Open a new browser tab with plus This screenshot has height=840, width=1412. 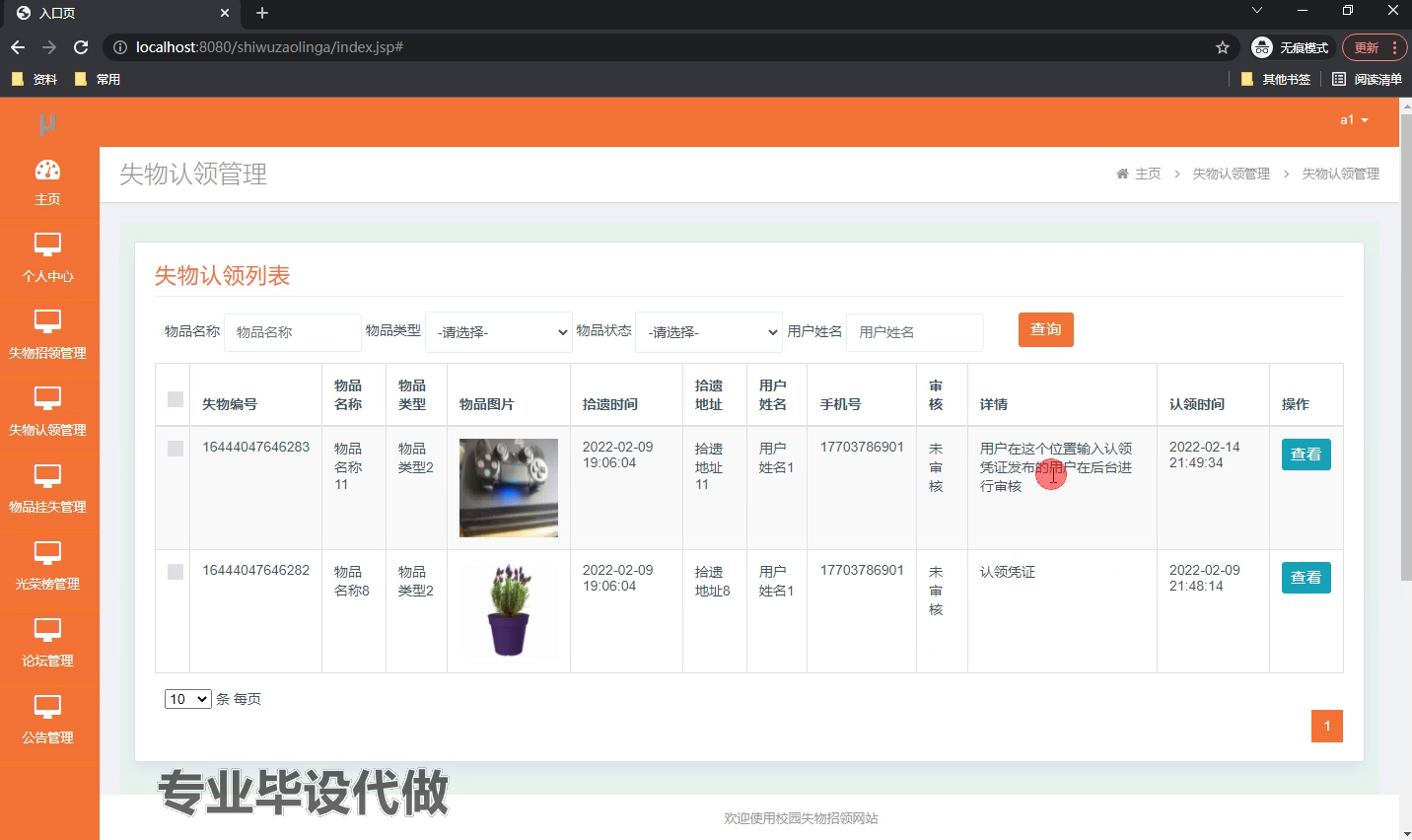click(262, 13)
